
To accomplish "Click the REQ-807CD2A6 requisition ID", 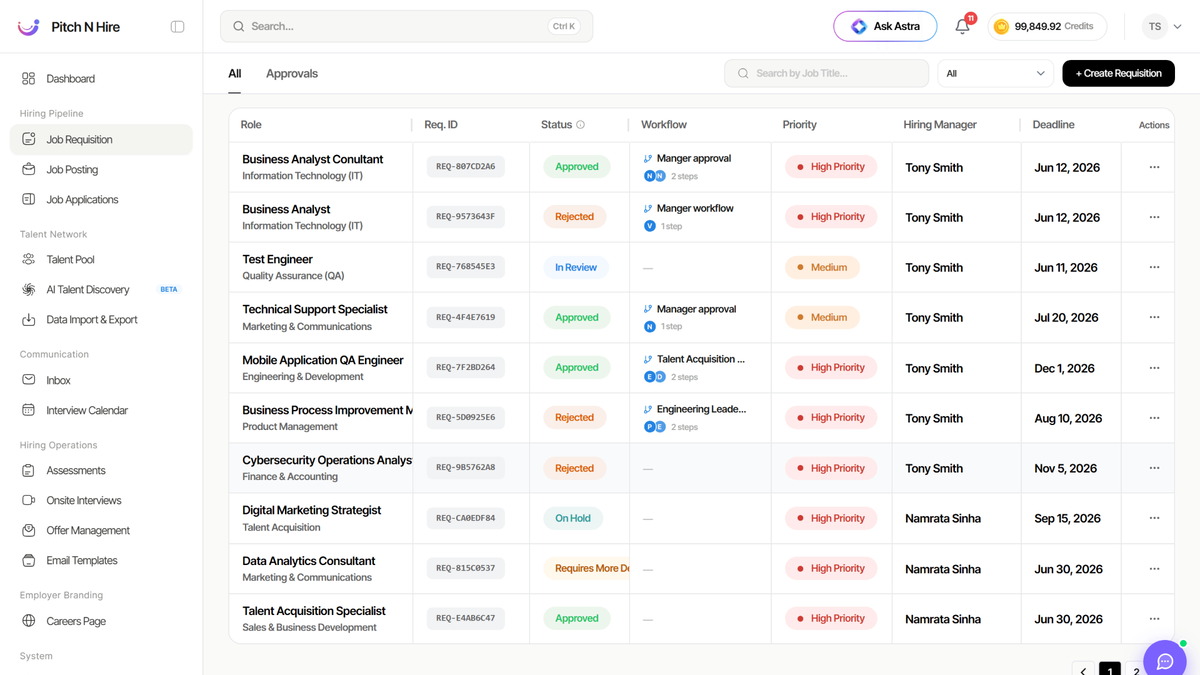I will (465, 167).
